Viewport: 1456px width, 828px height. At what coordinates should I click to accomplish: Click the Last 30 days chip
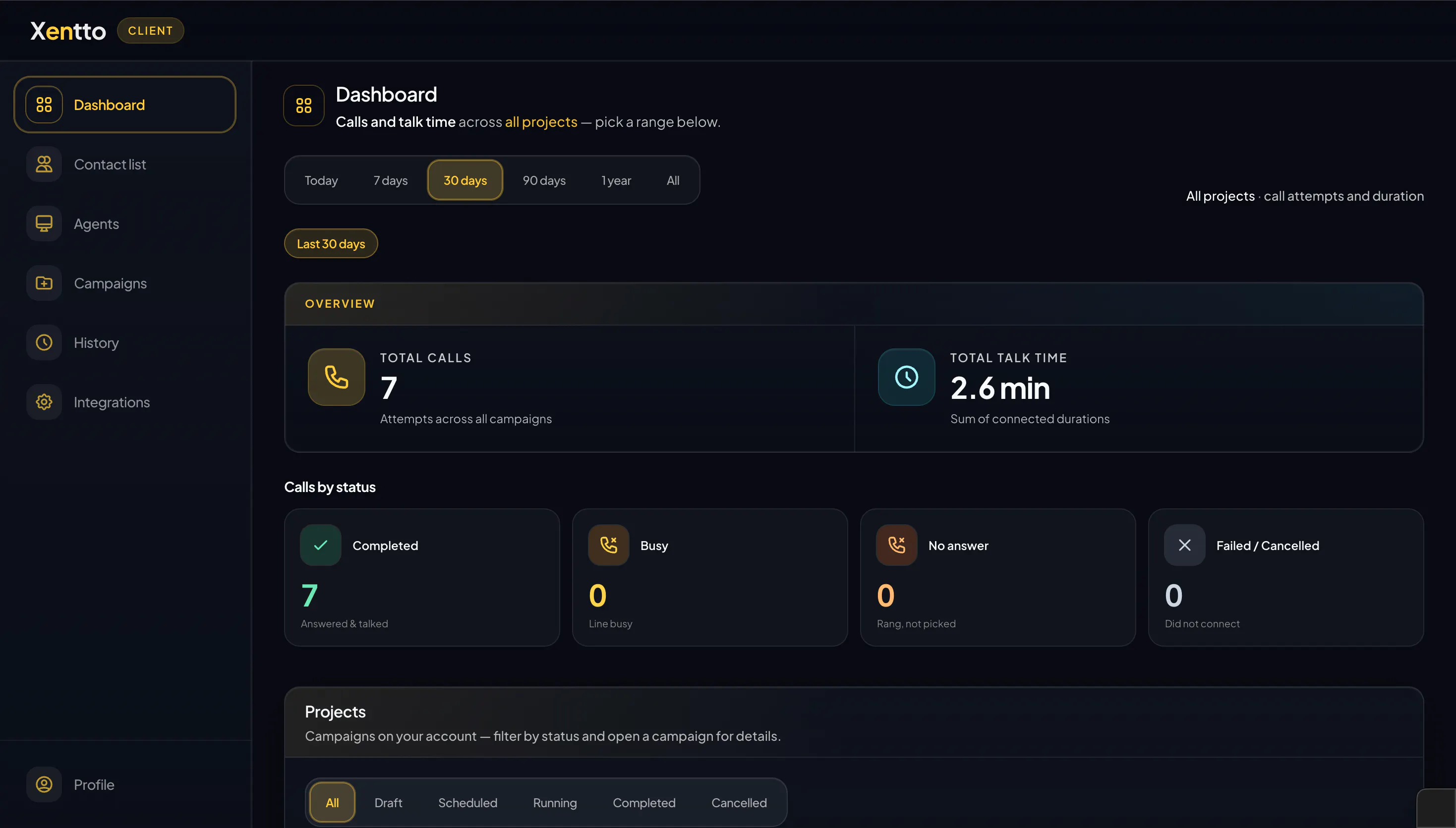click(331, 243)
